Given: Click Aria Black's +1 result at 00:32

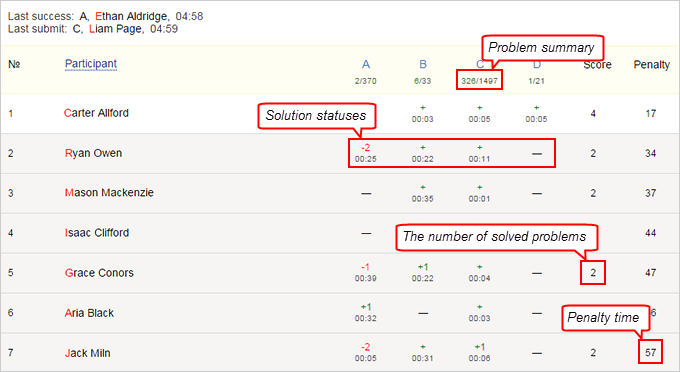Looking at the screenshot, I should tap(366, 313).
